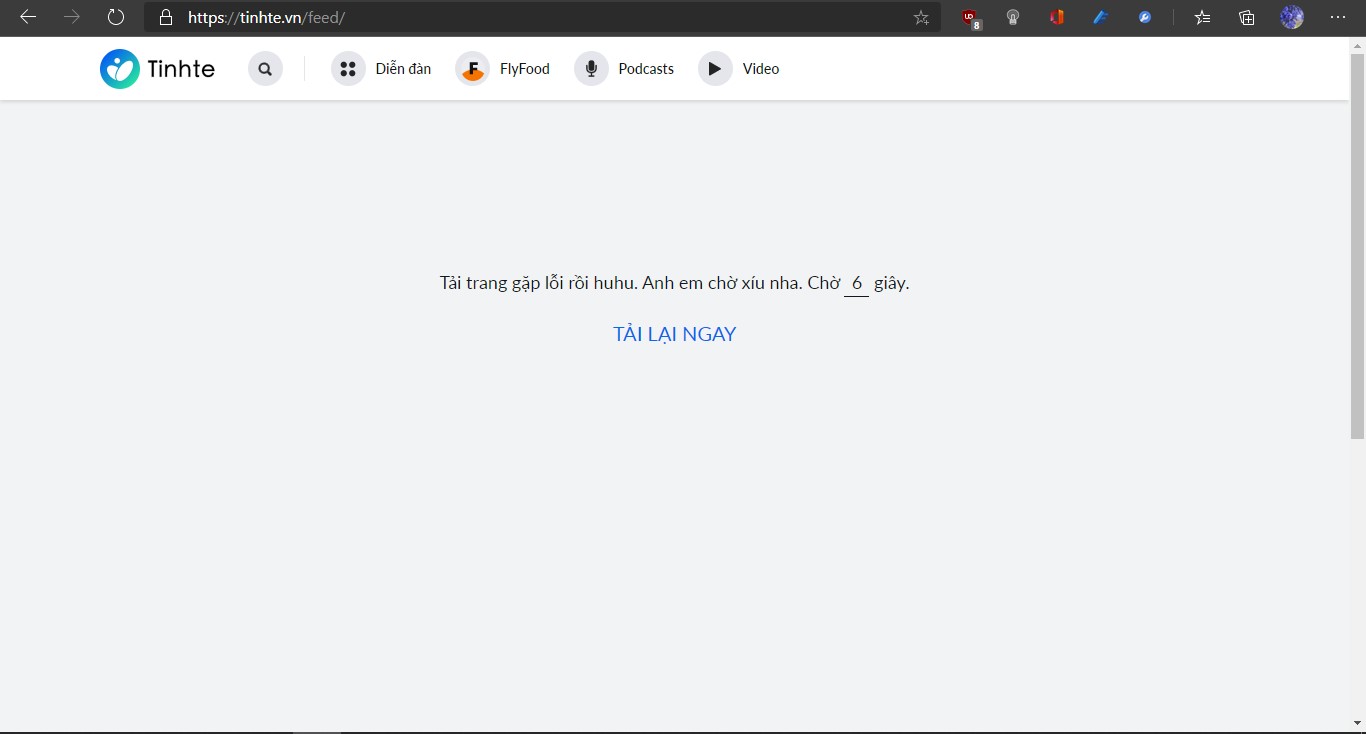
Task: Star this page as a favorite
Action: [920, 17]
